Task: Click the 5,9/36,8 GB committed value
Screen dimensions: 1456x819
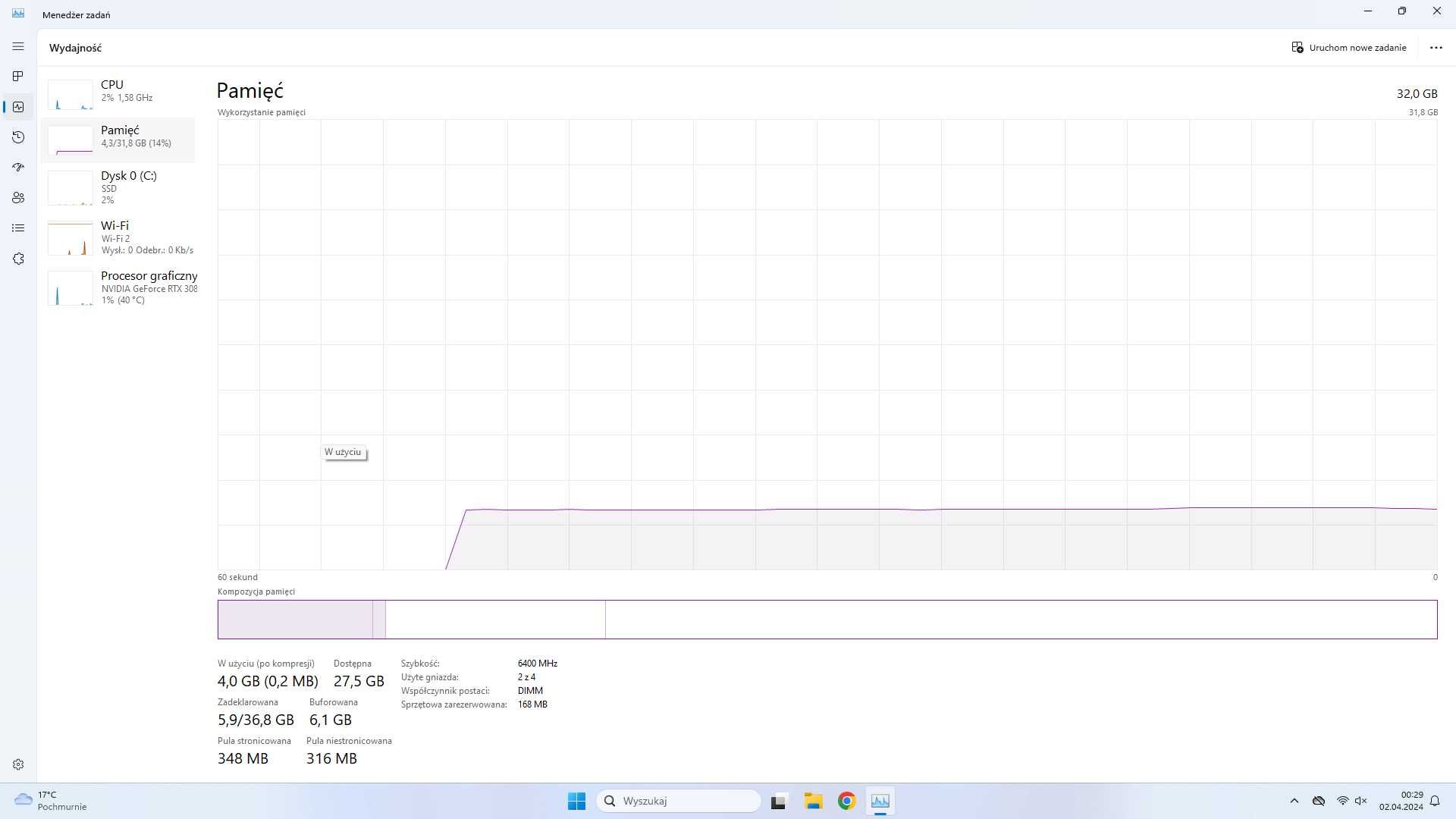Action: pyautogui.click(x=256, y=720)
